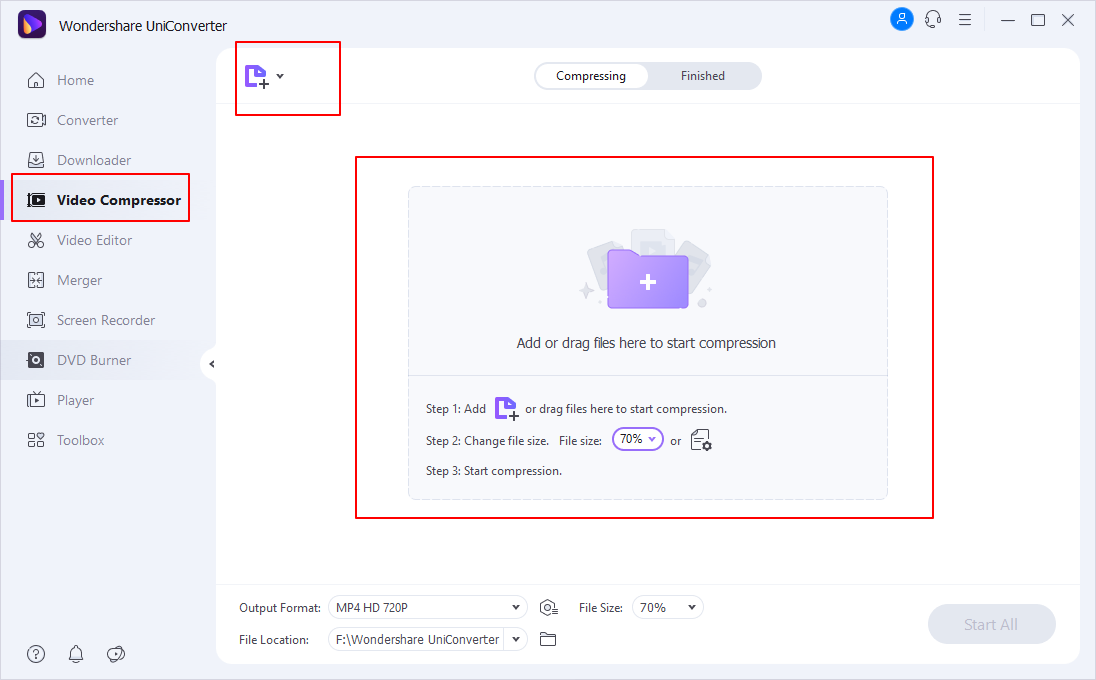This screenshot has height=680, width=1096.
Task: Click the output format settings gear icon
Action: tap(549, 608)
